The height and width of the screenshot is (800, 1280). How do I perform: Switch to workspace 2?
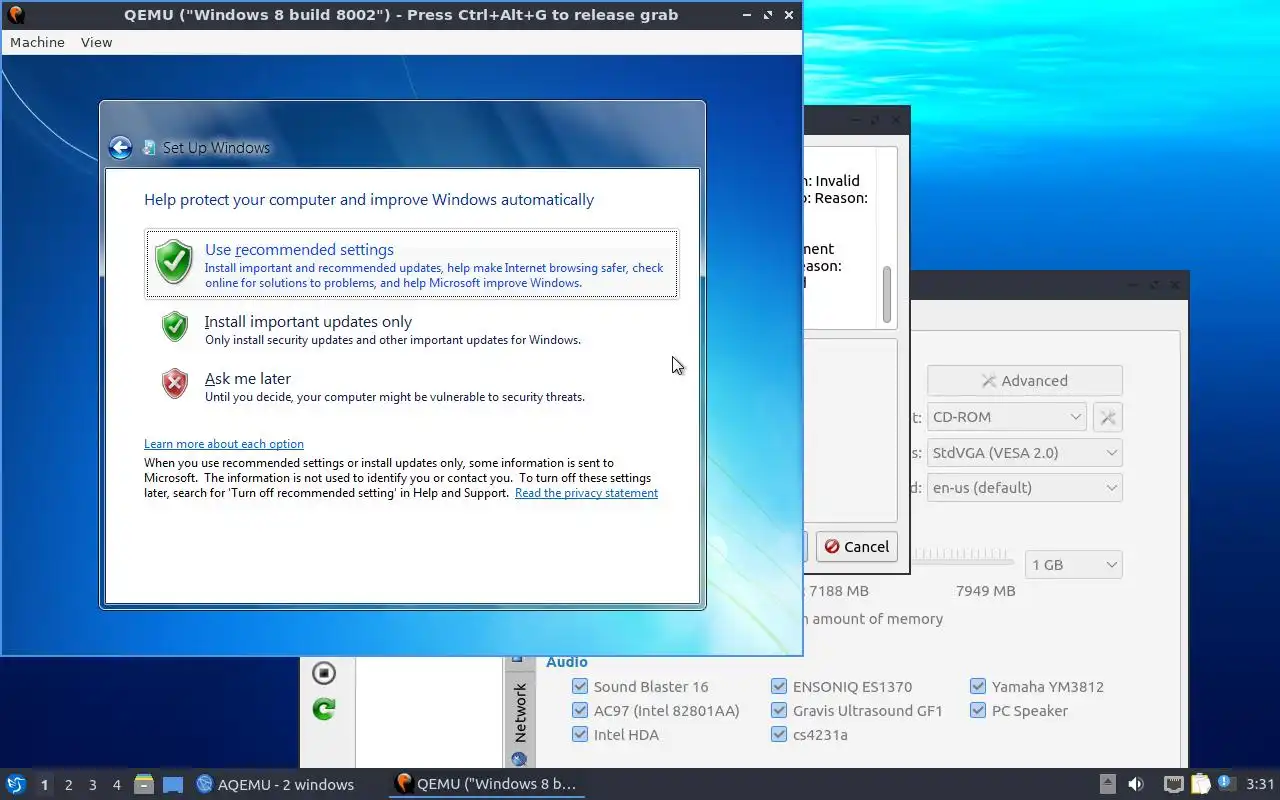tap(68, 785)
